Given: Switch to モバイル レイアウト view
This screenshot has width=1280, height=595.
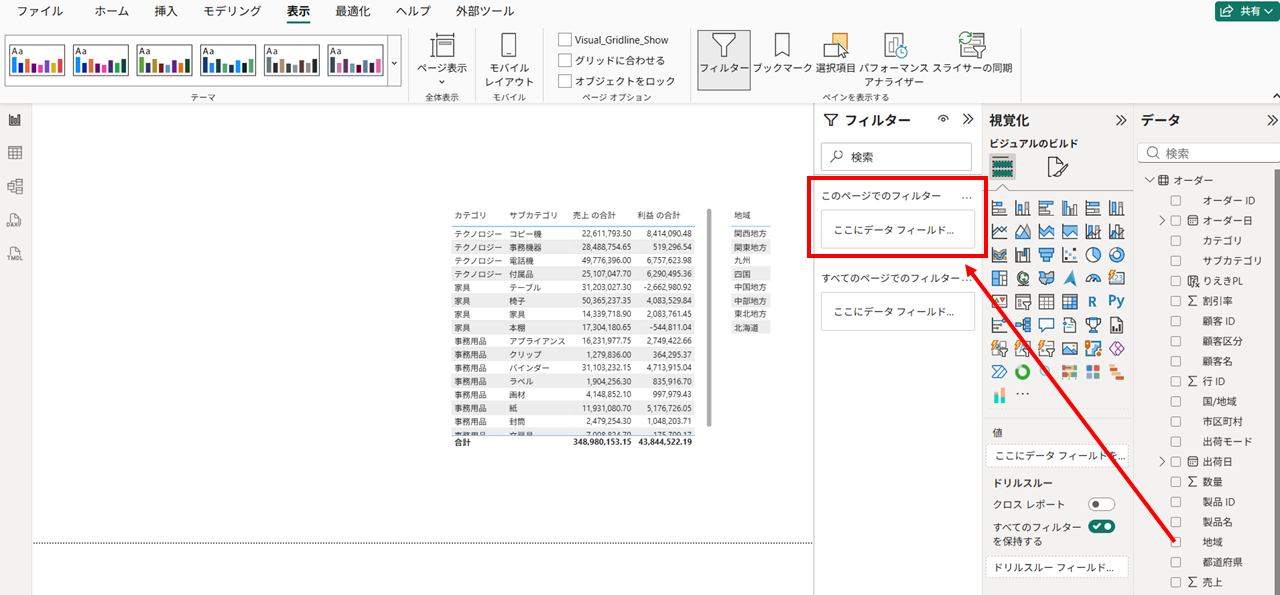Looking at the screenshot, I should tap(509, 58).
